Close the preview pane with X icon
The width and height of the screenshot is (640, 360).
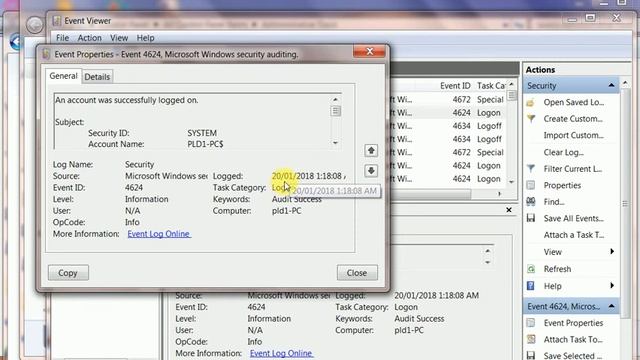pos(509,210)
